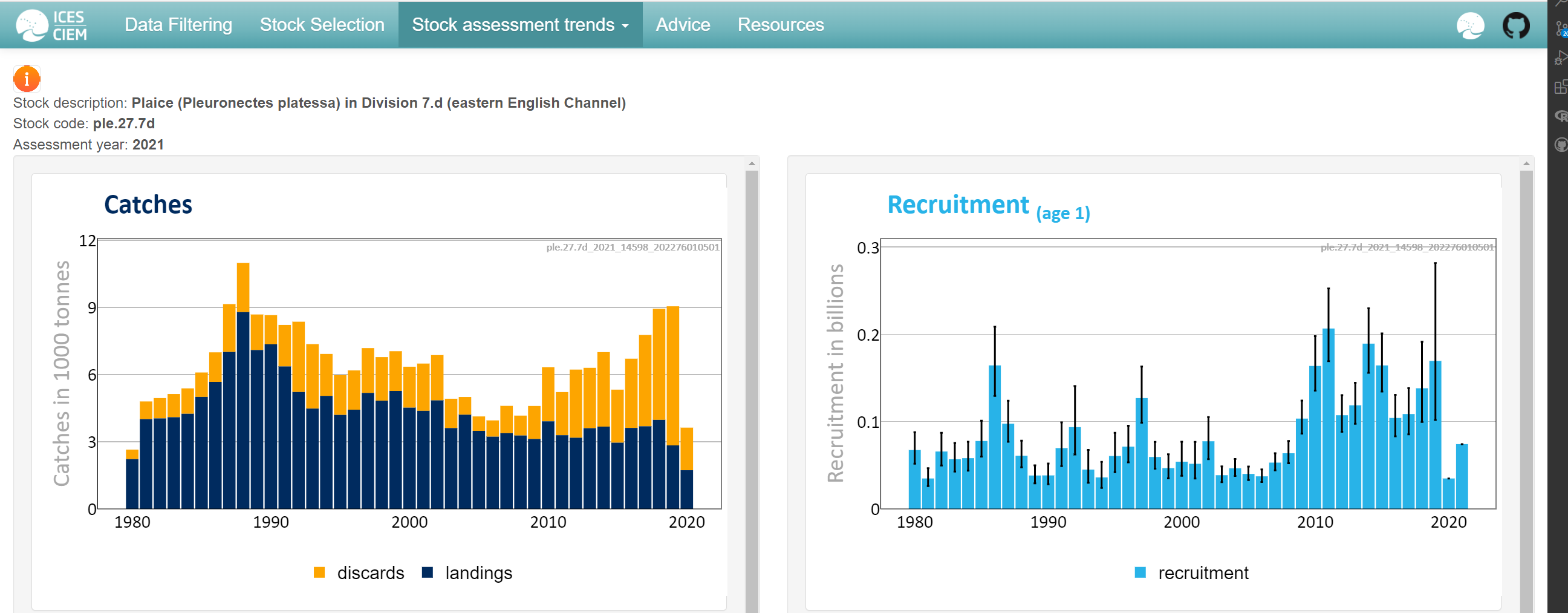Select the Search magnifier icon in the sidebar
1568x613 pixels.
click(x=1563, y=3)
